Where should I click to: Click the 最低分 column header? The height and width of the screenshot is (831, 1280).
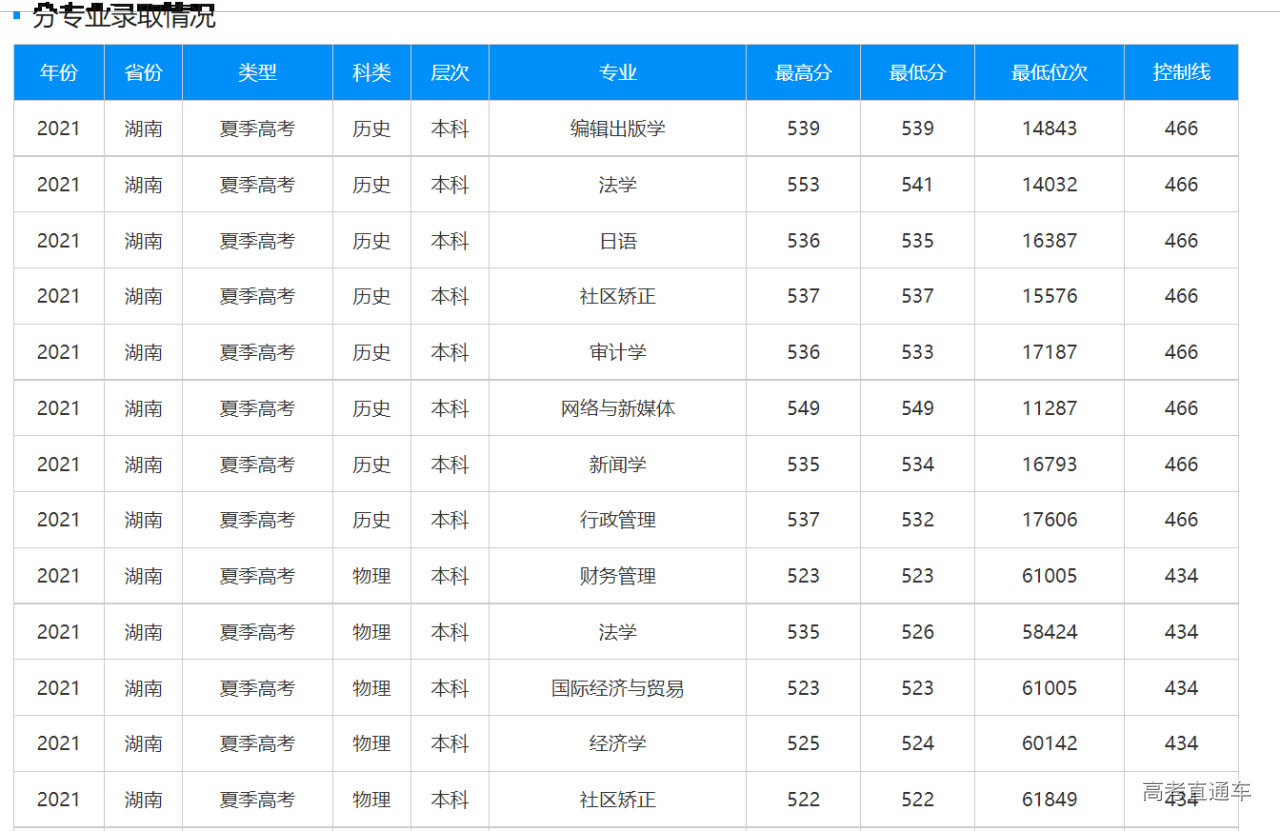[917, 72]
